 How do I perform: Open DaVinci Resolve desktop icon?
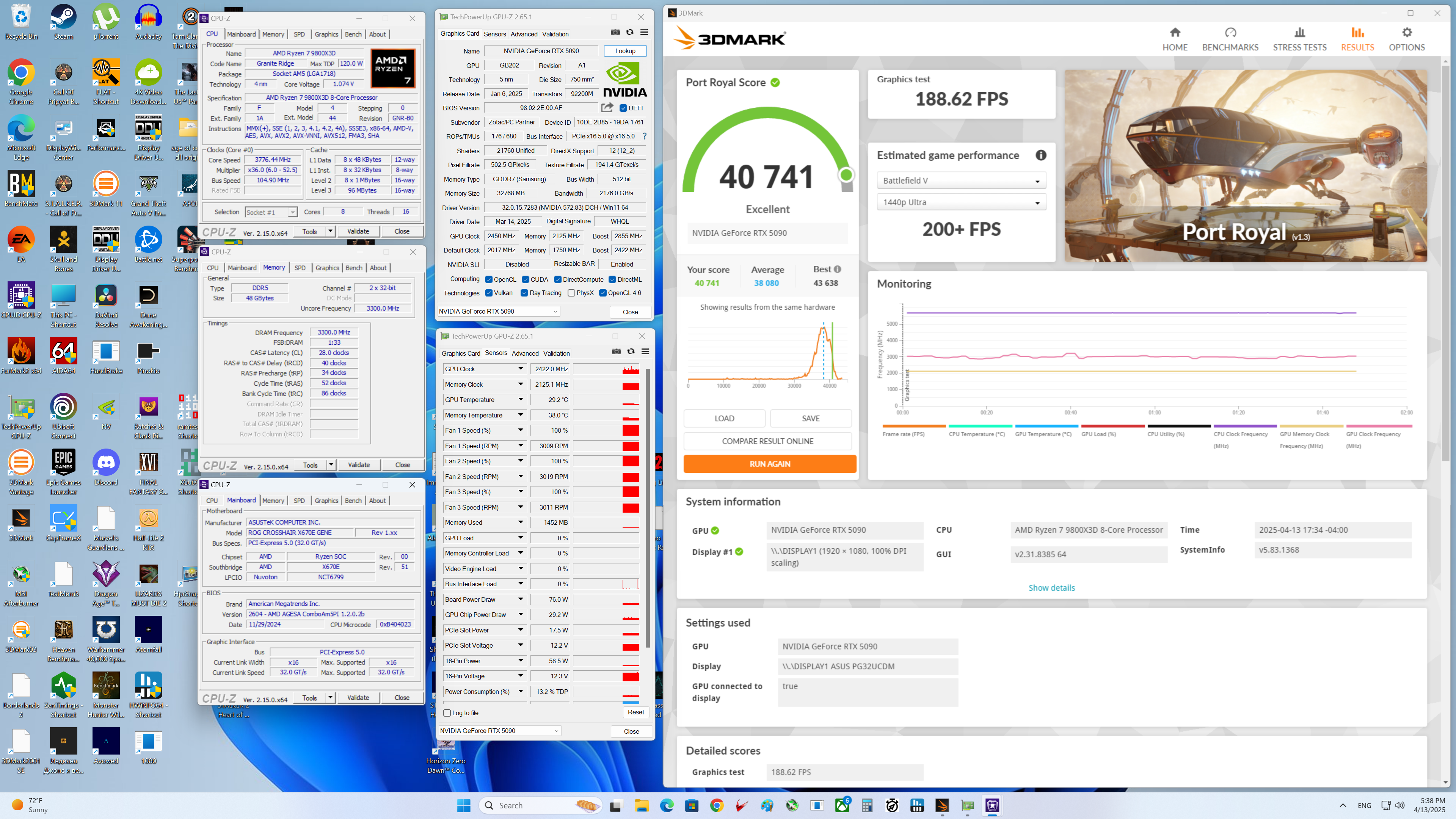pyautogui.click(x=106, y=305)
